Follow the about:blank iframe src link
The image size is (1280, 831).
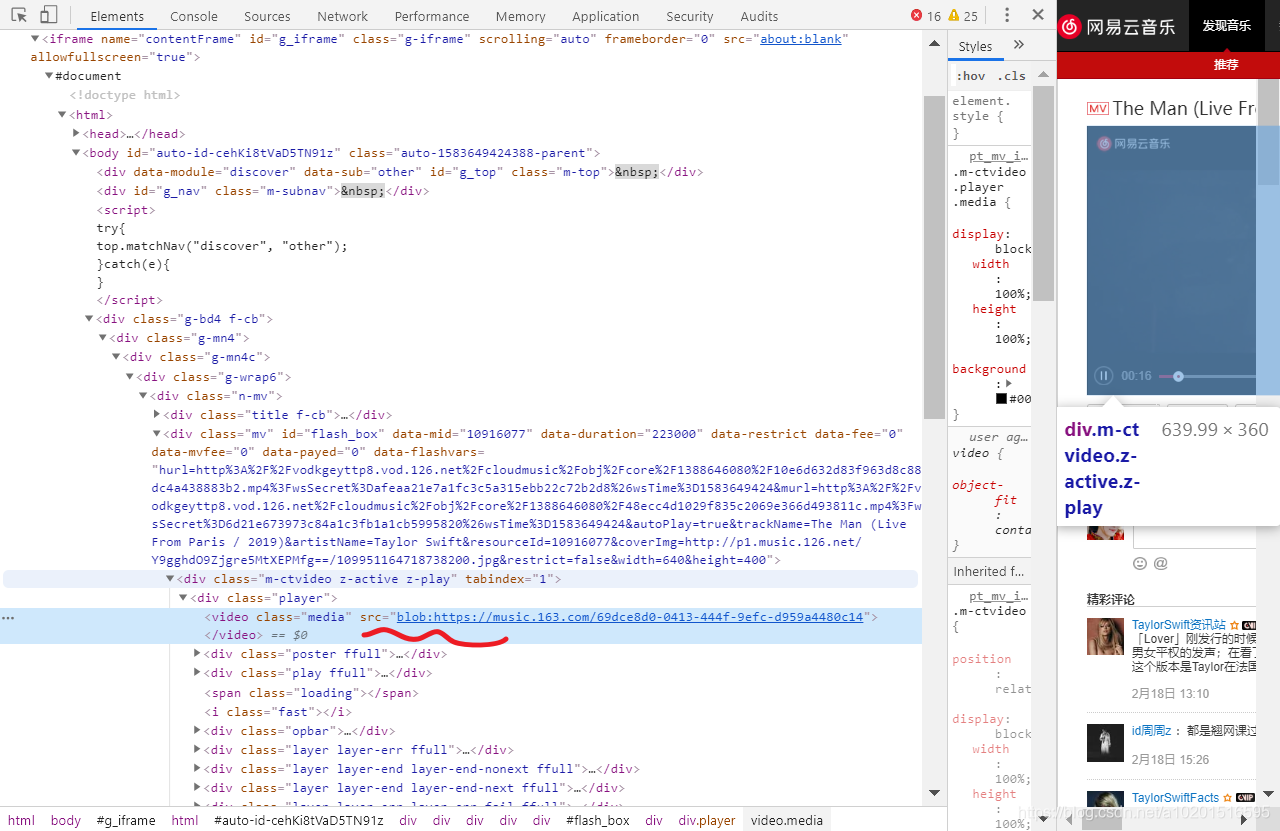point(802,39)
